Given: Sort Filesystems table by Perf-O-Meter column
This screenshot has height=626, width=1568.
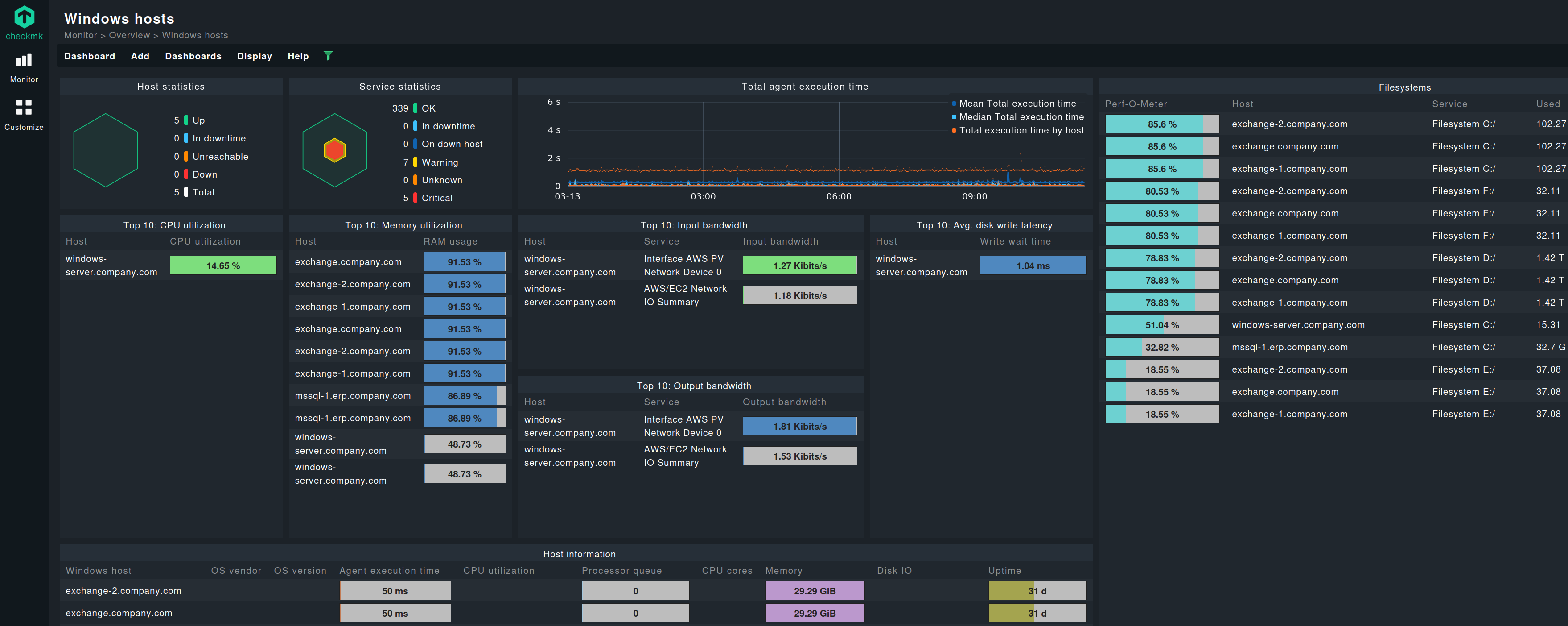Looking at the screenshot, I should pyautogui.click(x=1136, y=104).
